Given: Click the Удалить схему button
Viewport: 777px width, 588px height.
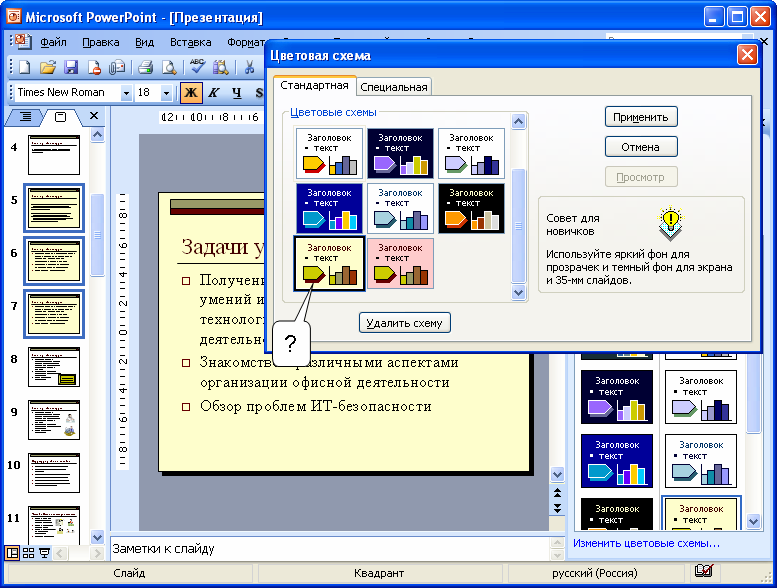Looking at the screenshot, I should click(404, 323).
